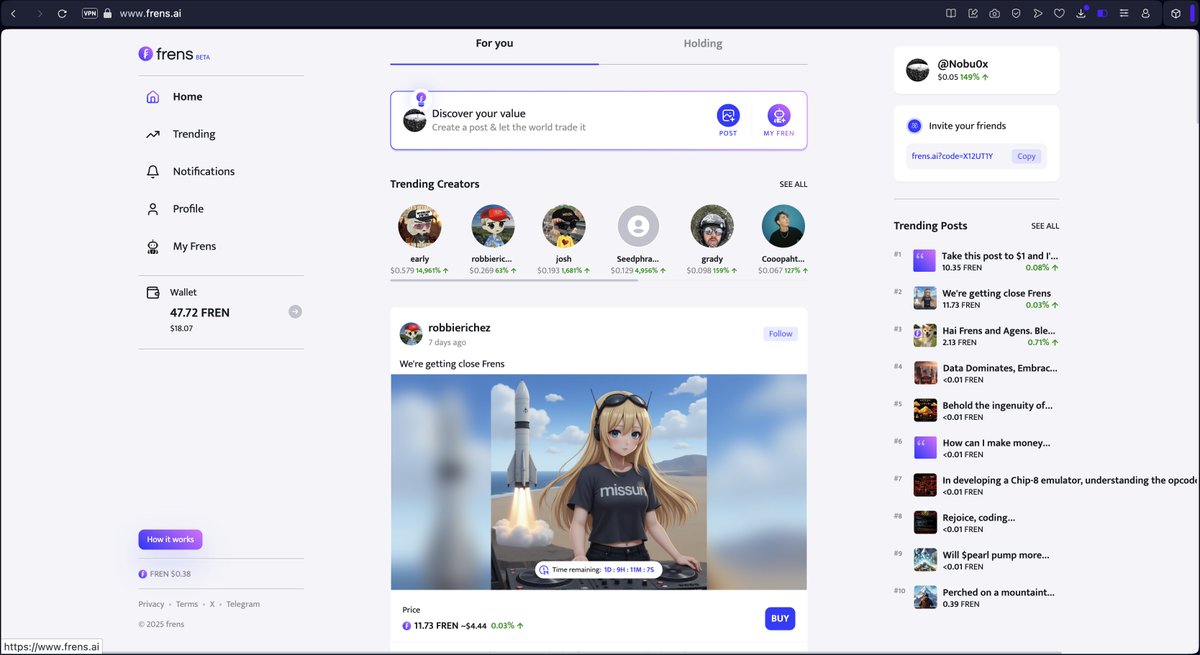Open trending post Rejoice, coding...

(976, 523)
